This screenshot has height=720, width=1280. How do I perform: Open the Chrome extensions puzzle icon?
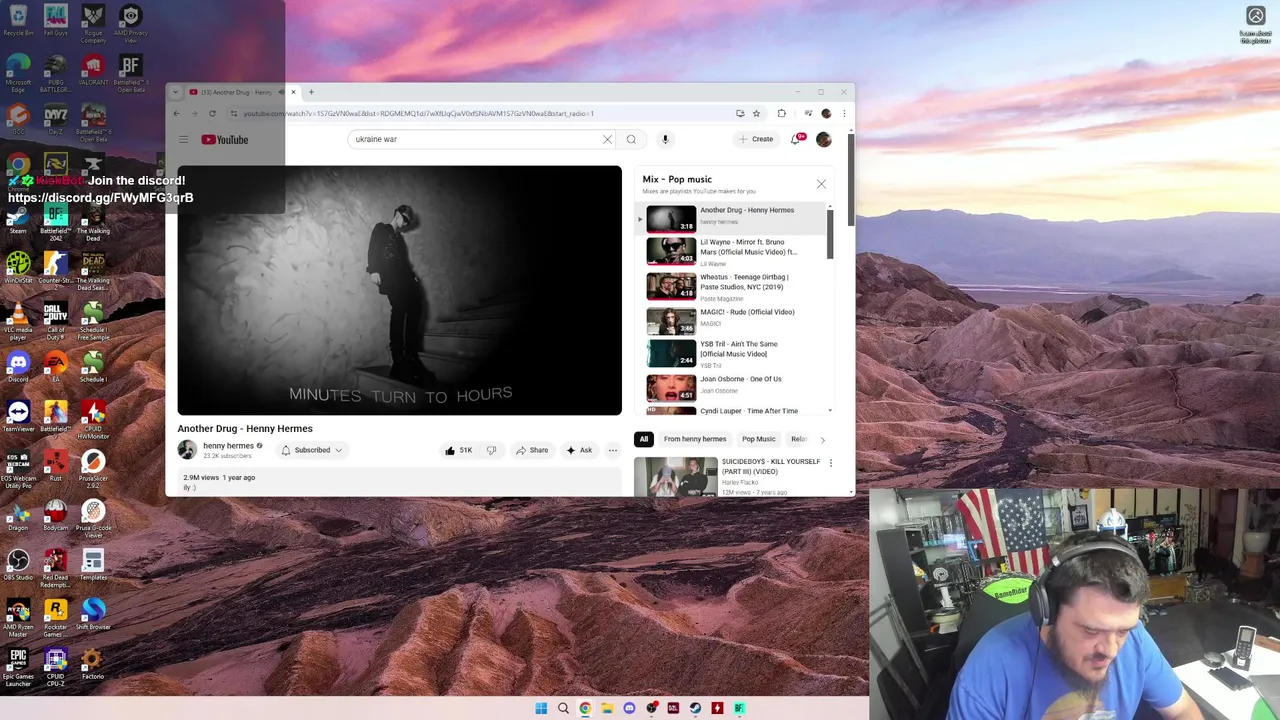[782, 113]
